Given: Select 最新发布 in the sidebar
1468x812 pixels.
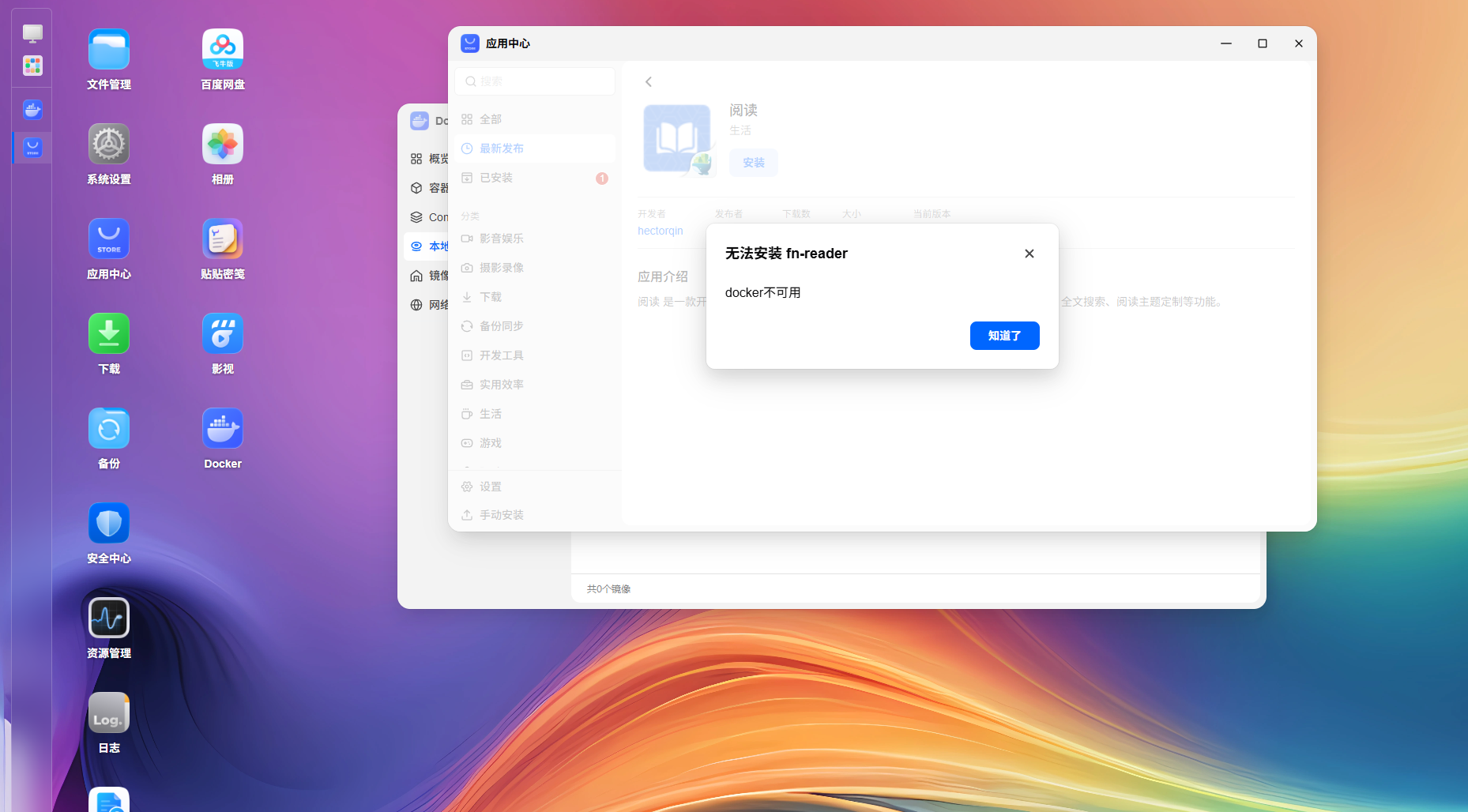Looking at the screenshot, I should pyautogui.click(x=535, y=148).
